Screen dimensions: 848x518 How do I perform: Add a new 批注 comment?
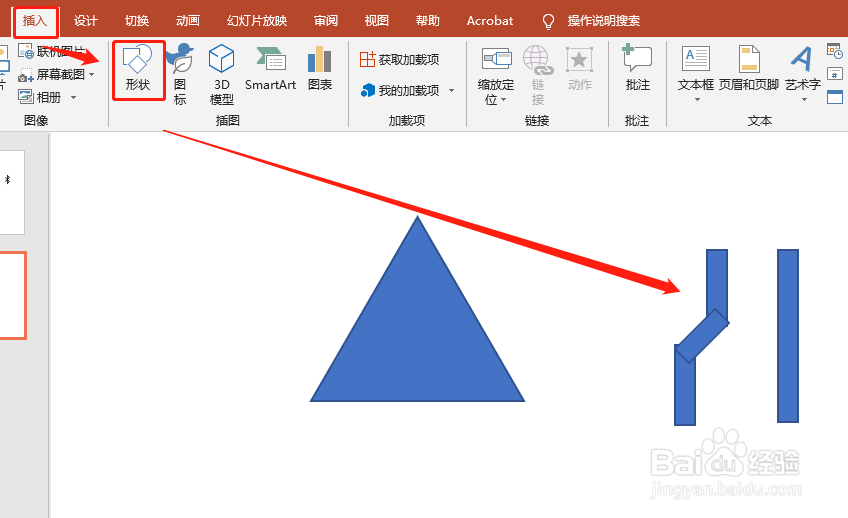coord(637,69)
